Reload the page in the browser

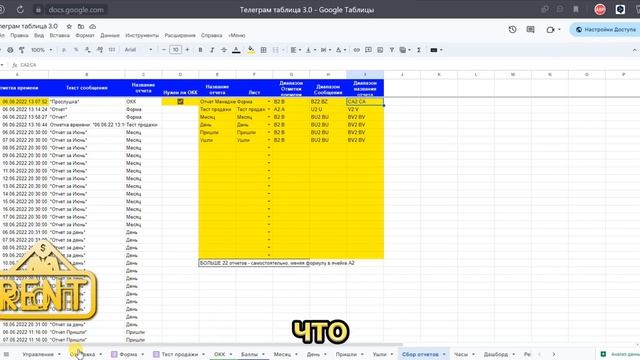tap(20, 9)
